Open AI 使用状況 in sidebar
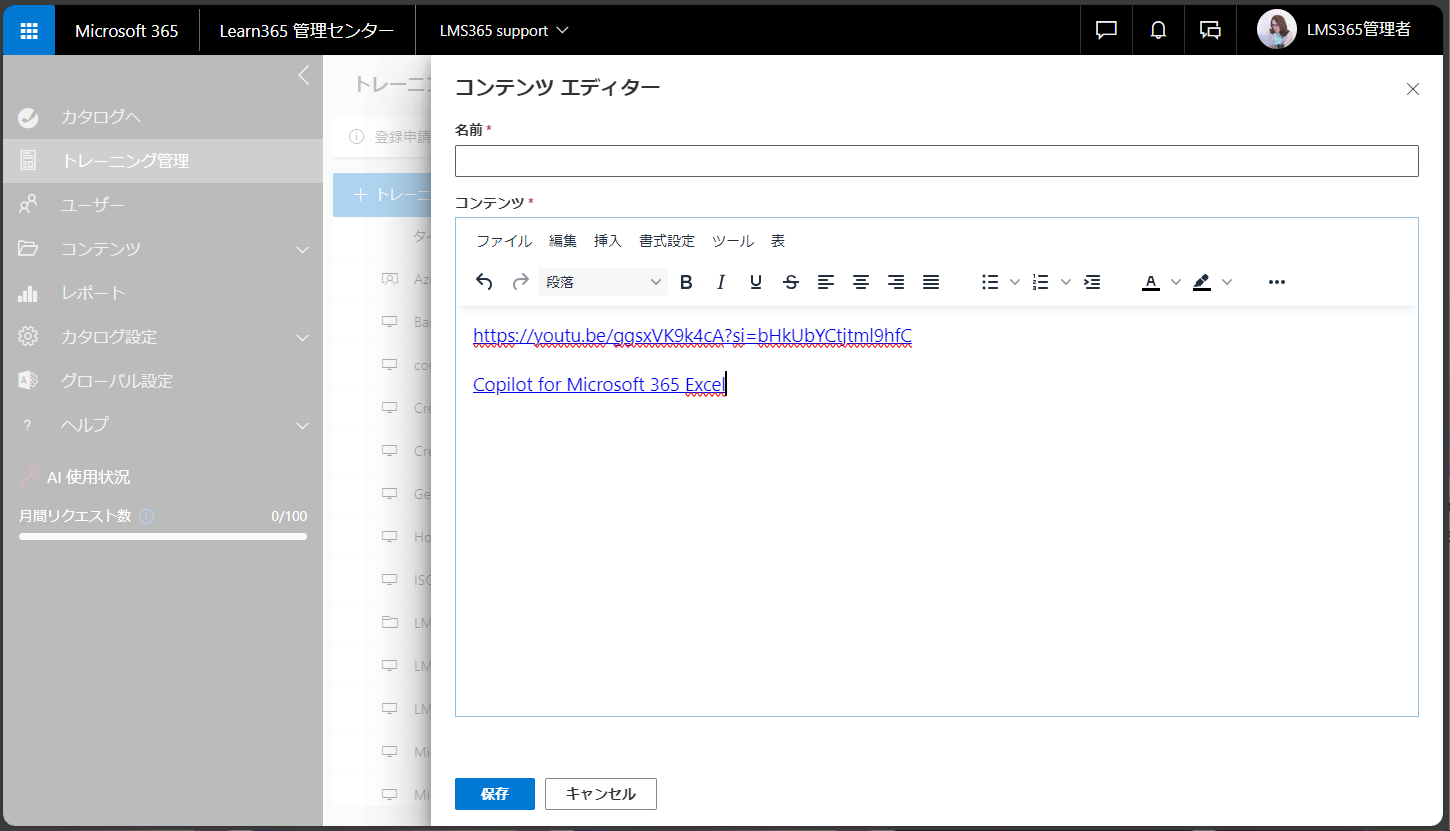 (75, 477)
